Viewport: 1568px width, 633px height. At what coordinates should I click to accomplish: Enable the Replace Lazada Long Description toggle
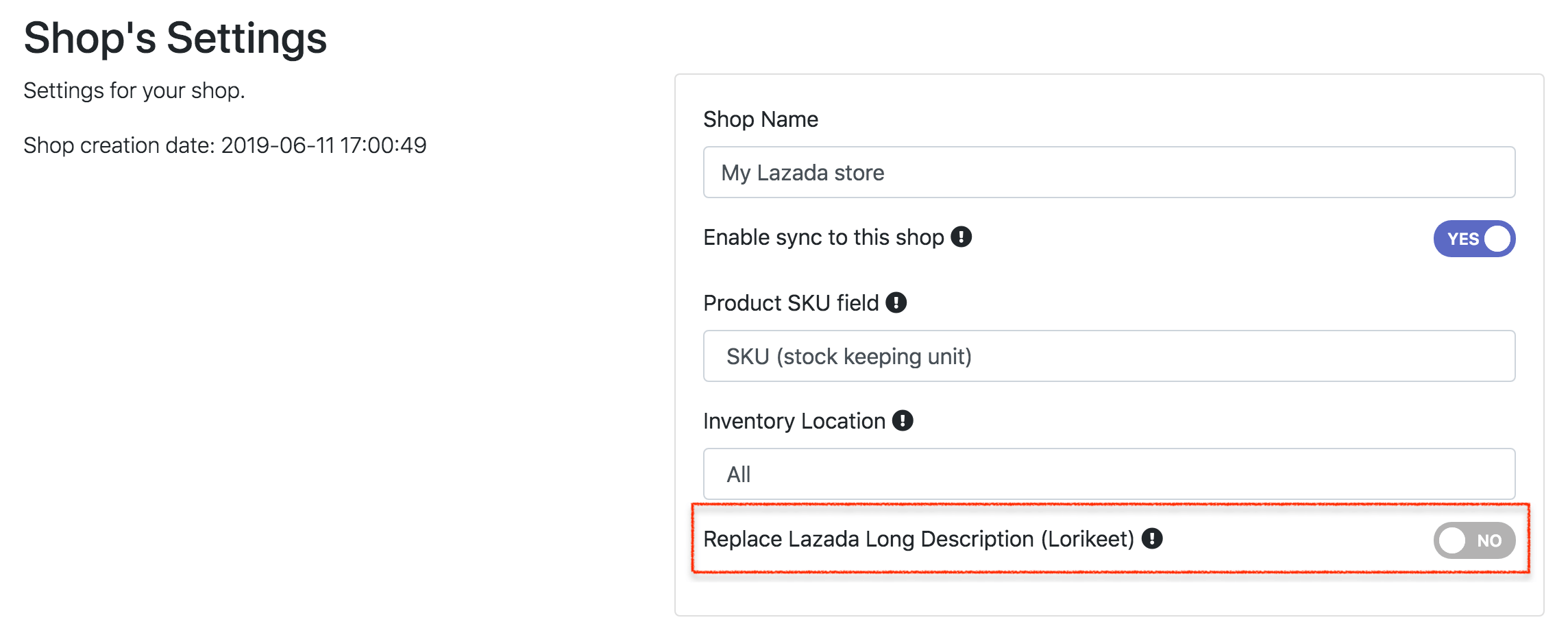pyautogui.click(x=1473, y=540)
